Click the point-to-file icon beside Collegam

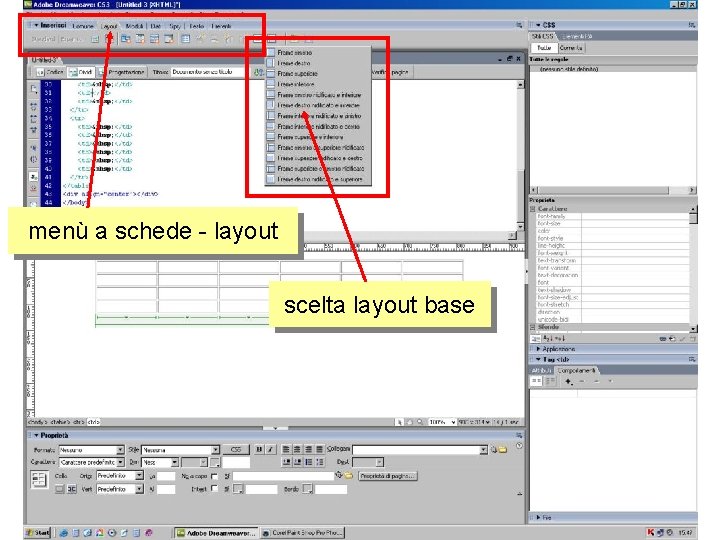pos(494,450)
